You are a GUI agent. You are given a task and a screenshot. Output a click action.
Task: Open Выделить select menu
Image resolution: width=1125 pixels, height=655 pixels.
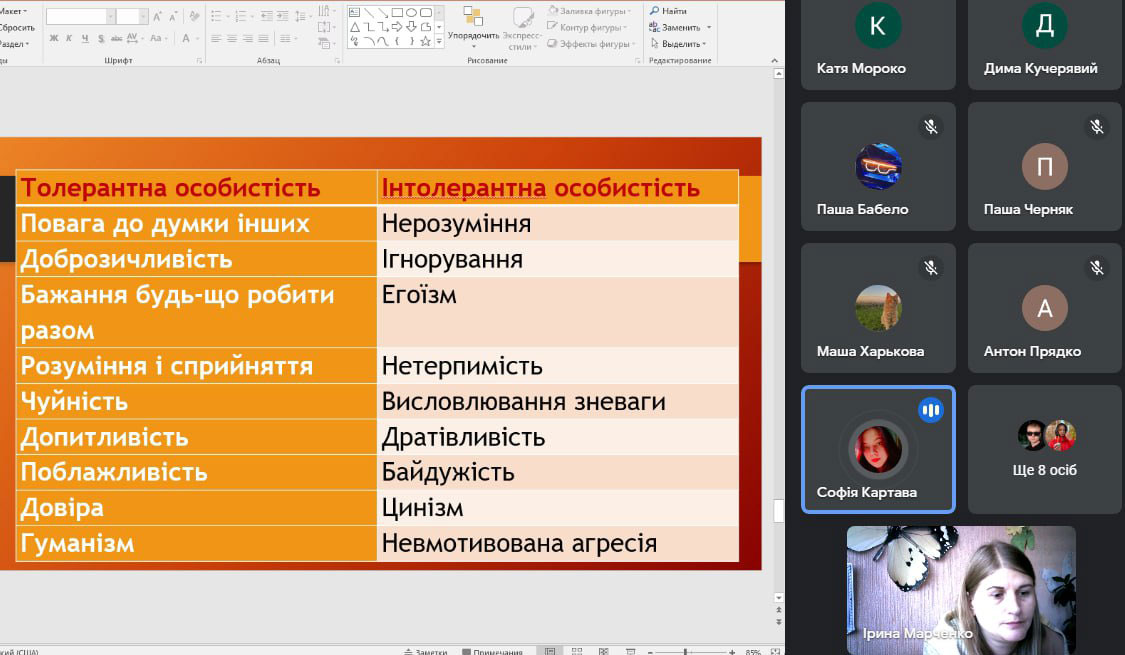[678, 44]
